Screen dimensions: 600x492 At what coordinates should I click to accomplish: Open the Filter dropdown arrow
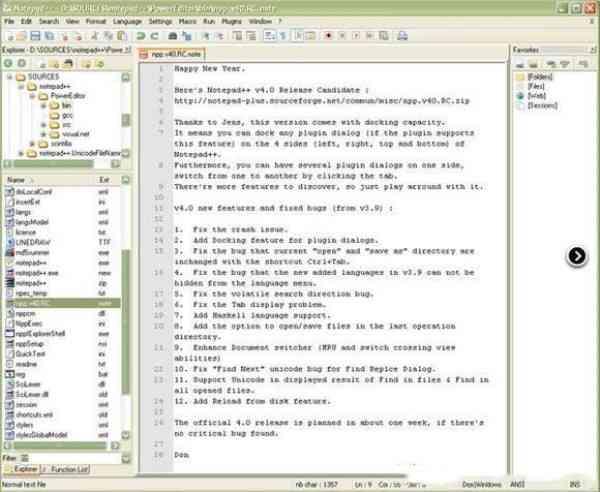(126, 458)
